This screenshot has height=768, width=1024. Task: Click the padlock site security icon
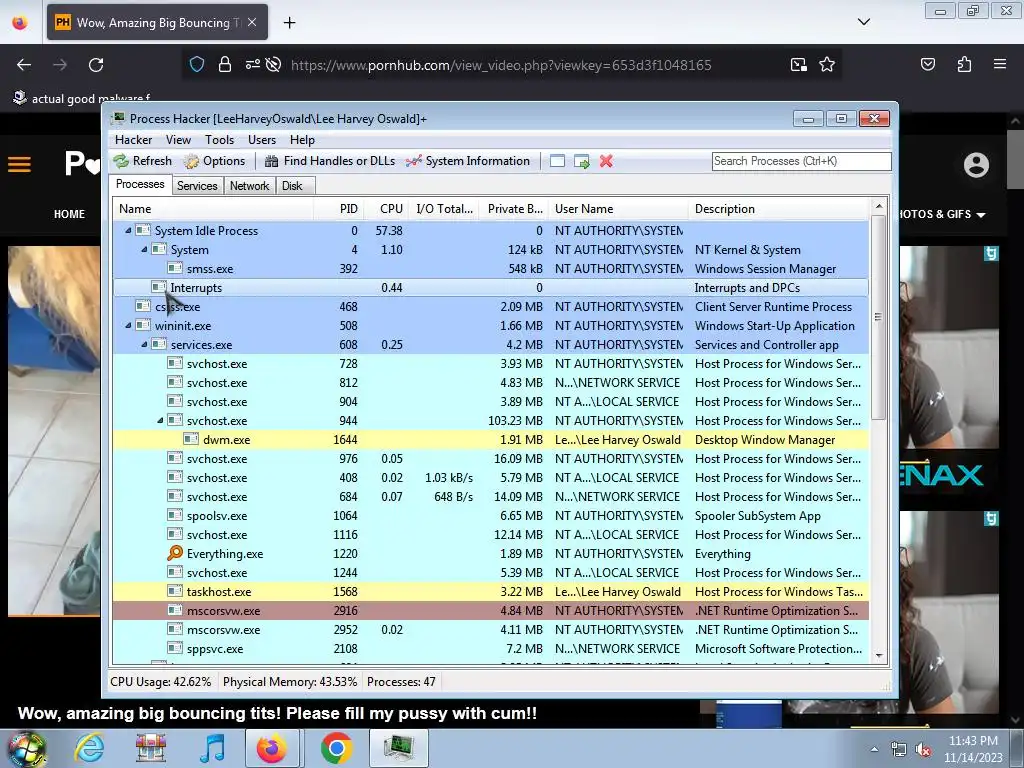point(225,65)
